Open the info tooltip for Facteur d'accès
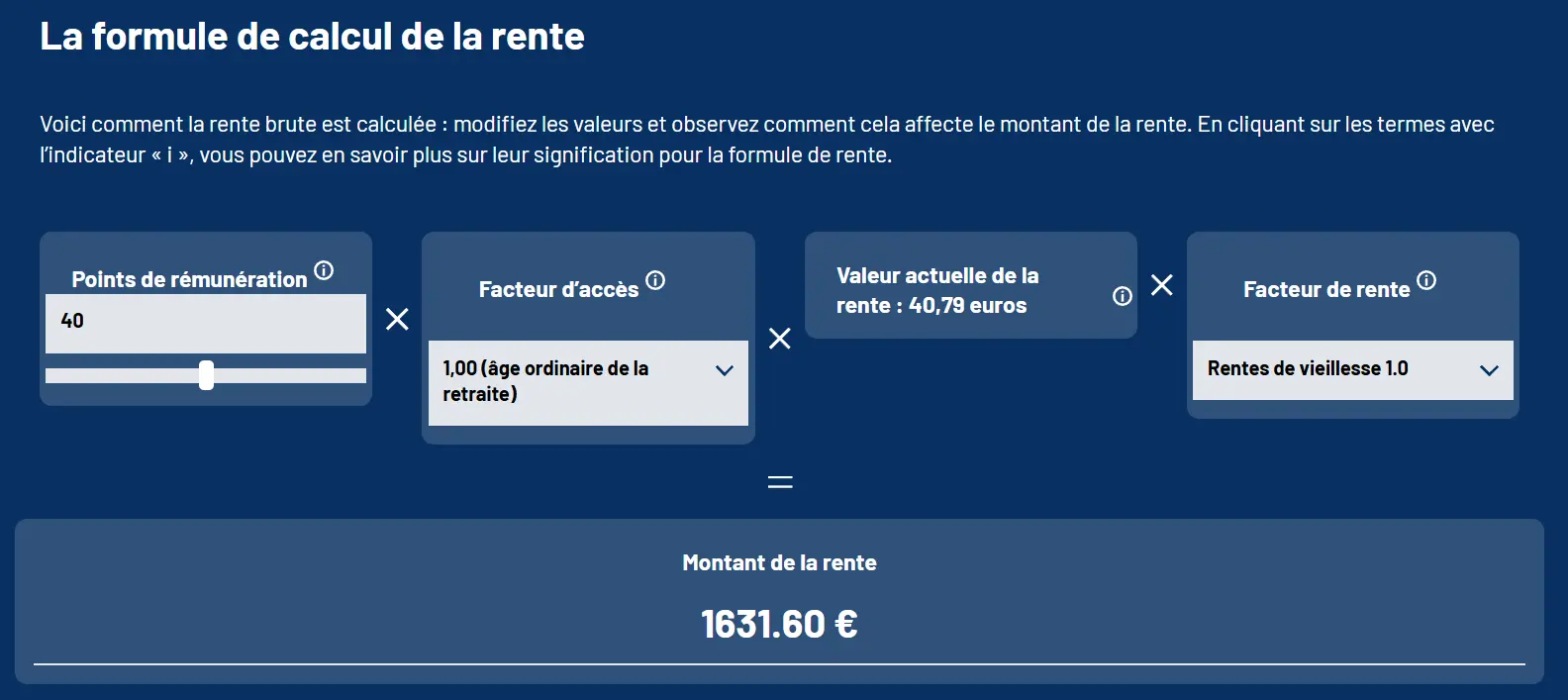Screen dimensions: 1568x700 point(656,280)
